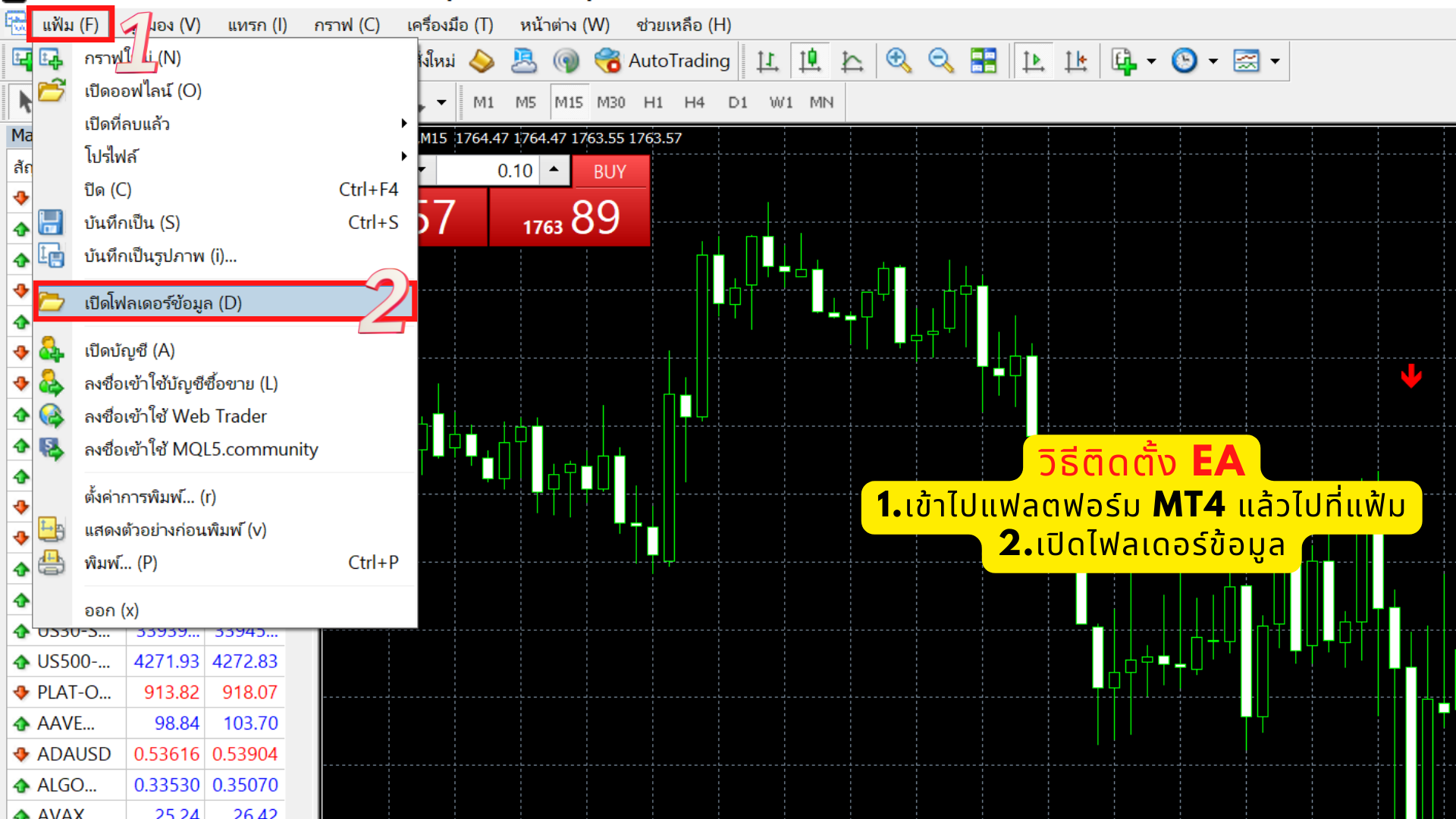The height and width of the screenshot is (819, 1456).
Task: Click the floppy disk save icon
Action: point(52,222)
